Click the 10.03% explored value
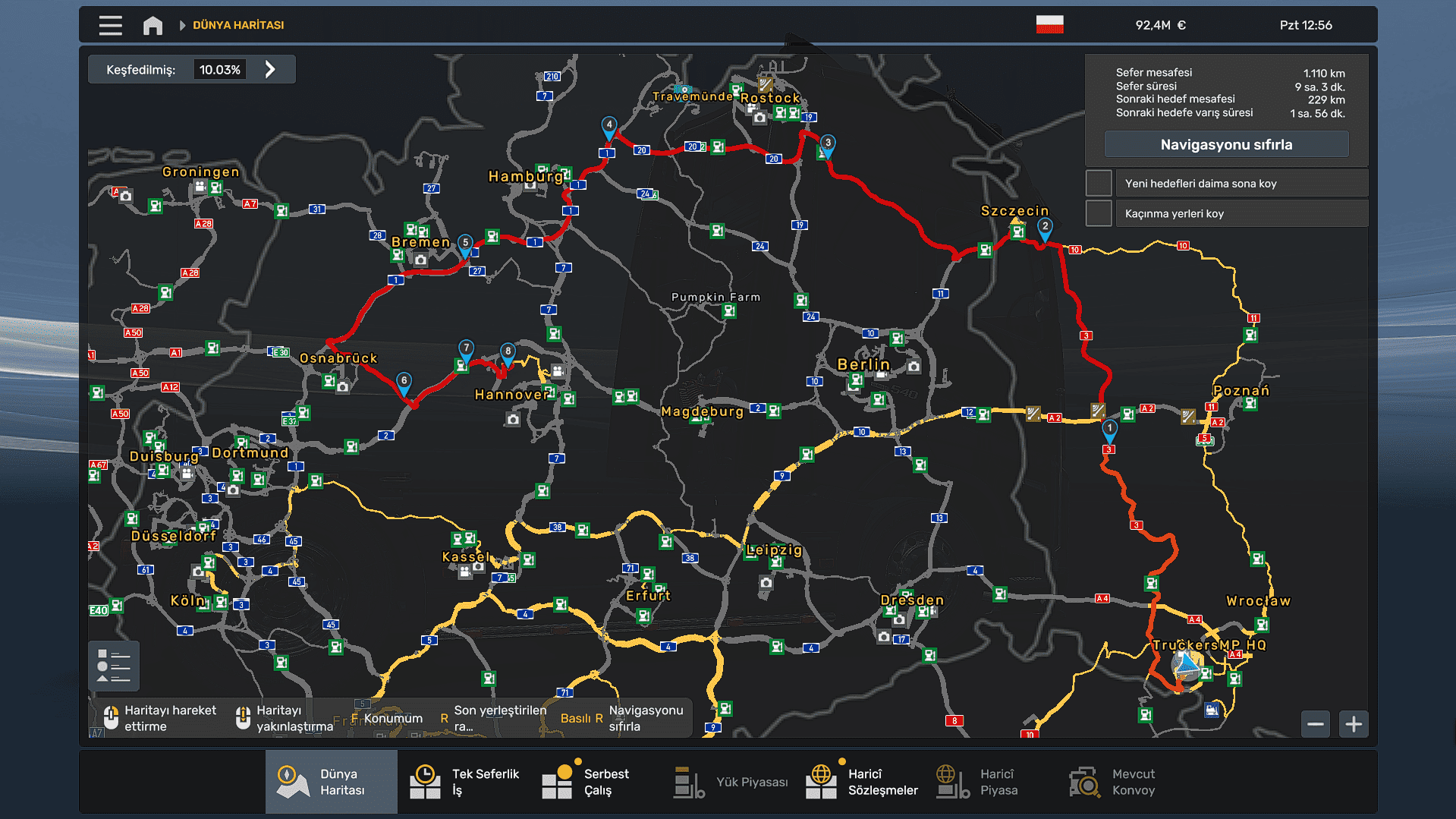Screen dimensions: 1456x819 [x=220, y=70]
